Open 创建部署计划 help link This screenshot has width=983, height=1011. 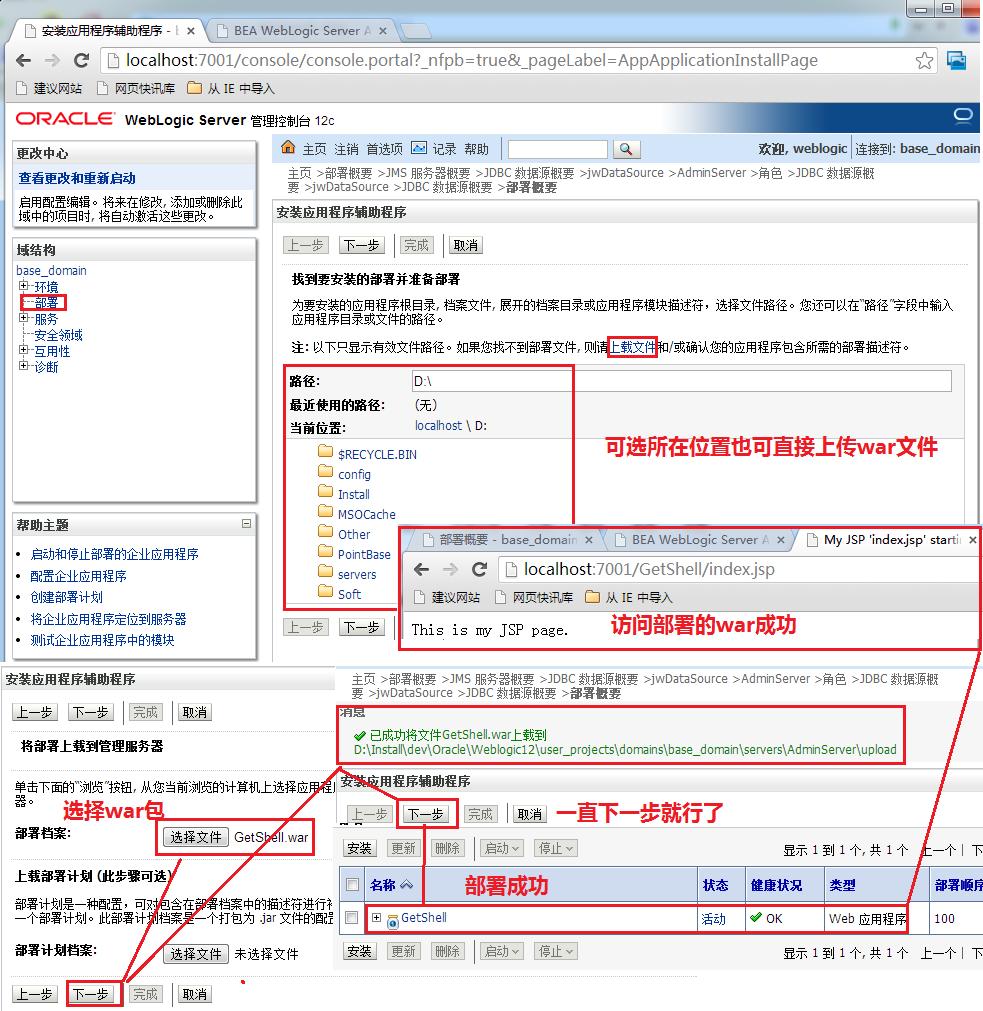tap(66, 597)
